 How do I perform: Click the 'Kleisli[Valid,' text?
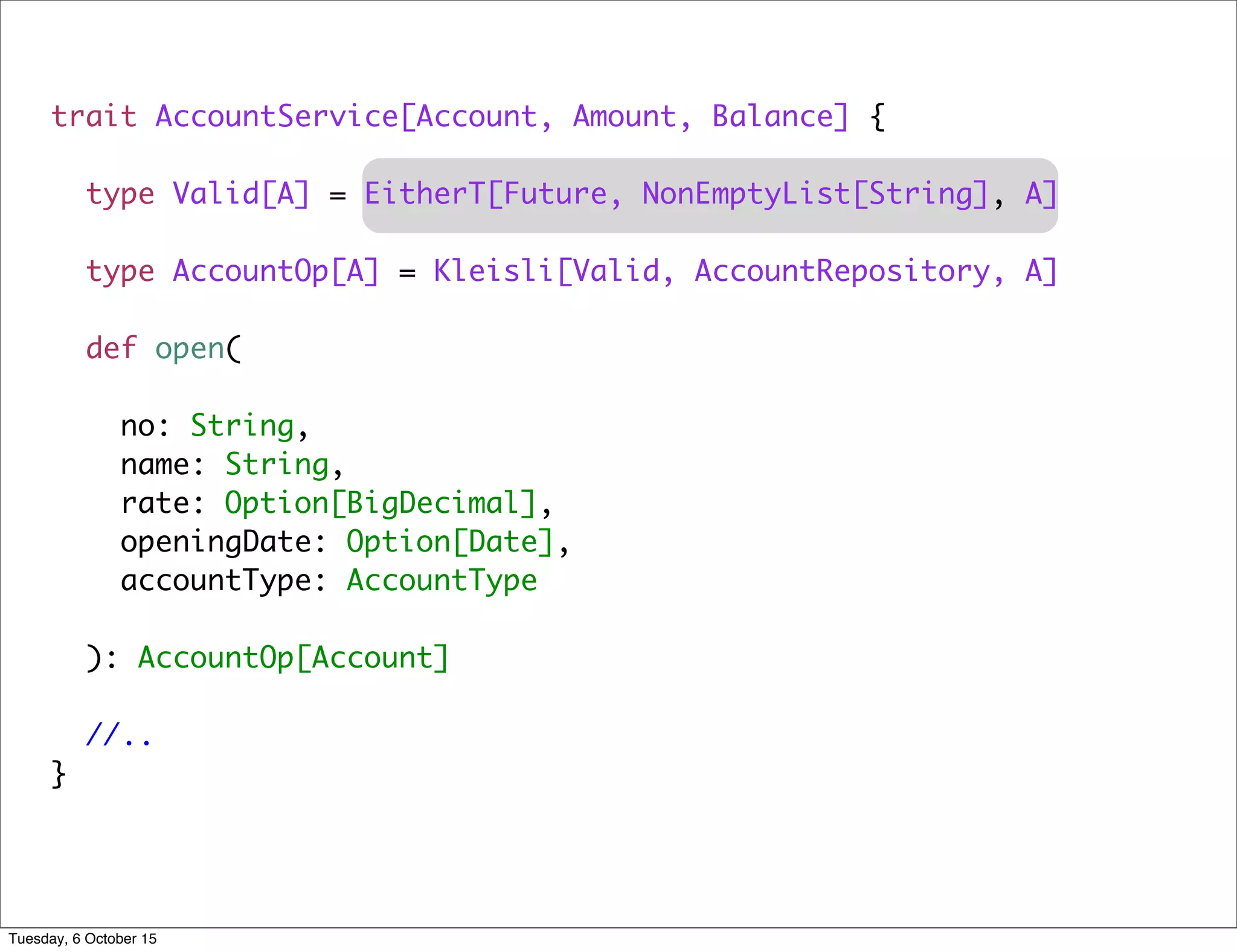tap(553, 272)
